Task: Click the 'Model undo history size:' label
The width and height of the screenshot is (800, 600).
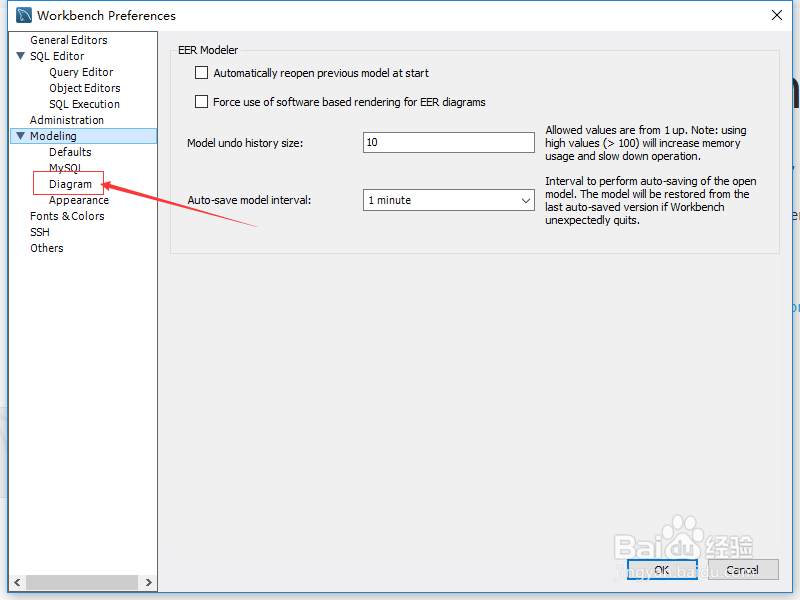Action: 245,143
